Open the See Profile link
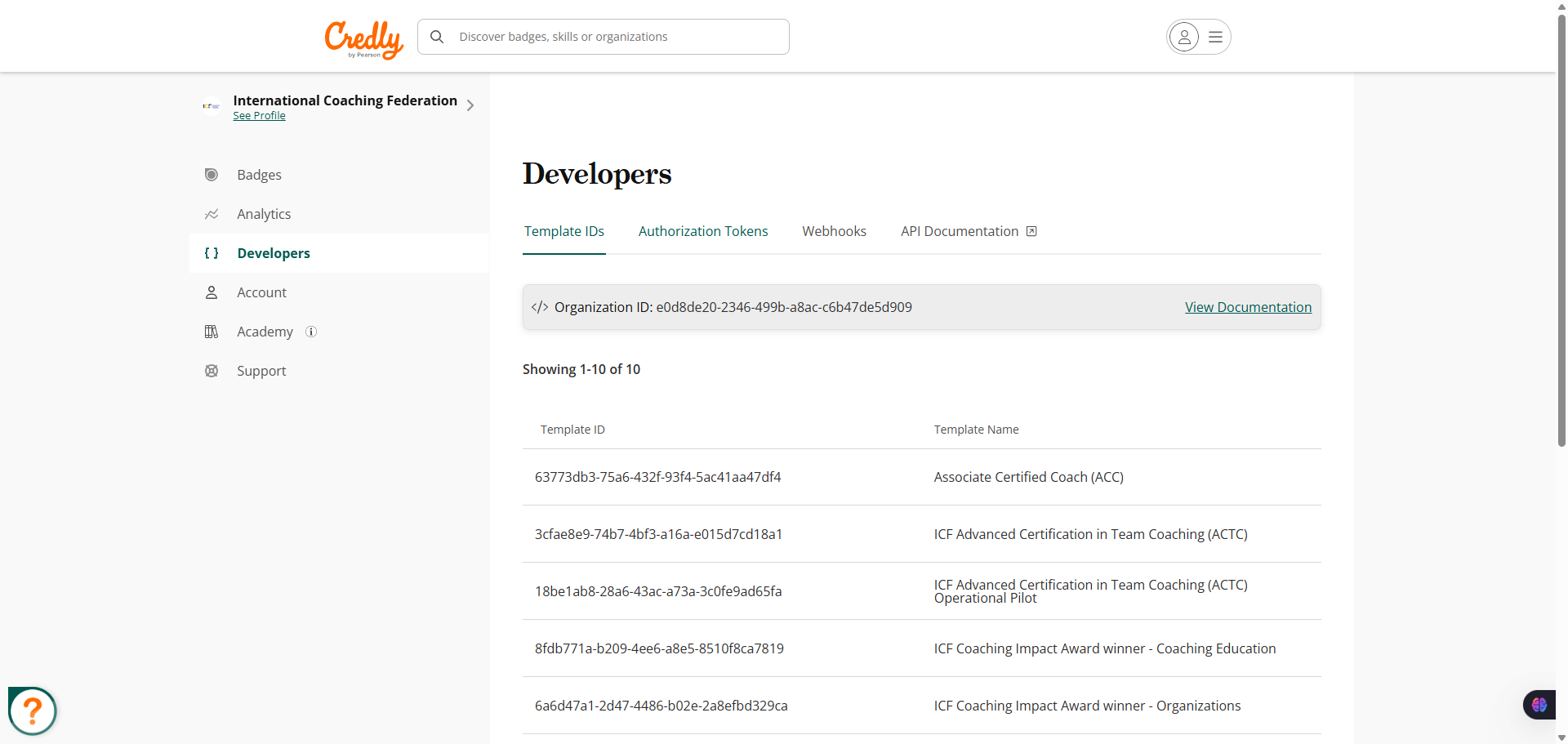Image resolution: width=1568 pixels, height=744 pixels. (259, 116)
